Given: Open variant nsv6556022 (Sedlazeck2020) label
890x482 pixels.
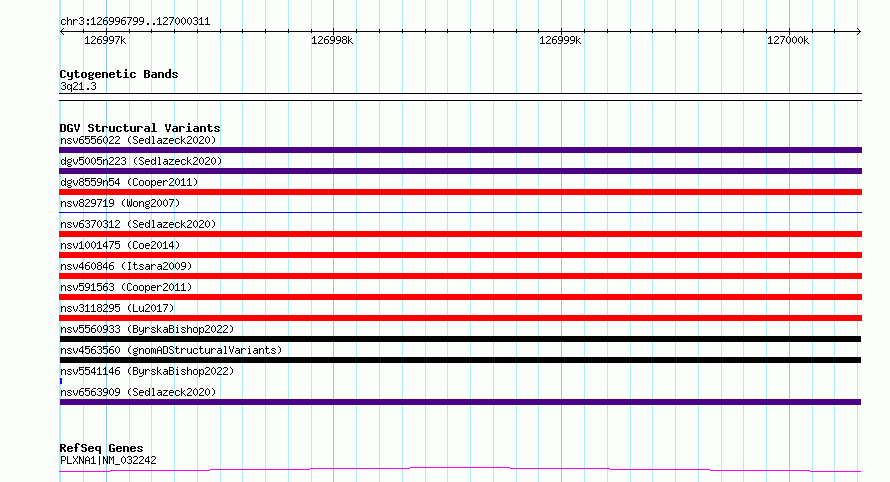Looking at the screenshot, I should pyautogui.click(x=138, y=140).
